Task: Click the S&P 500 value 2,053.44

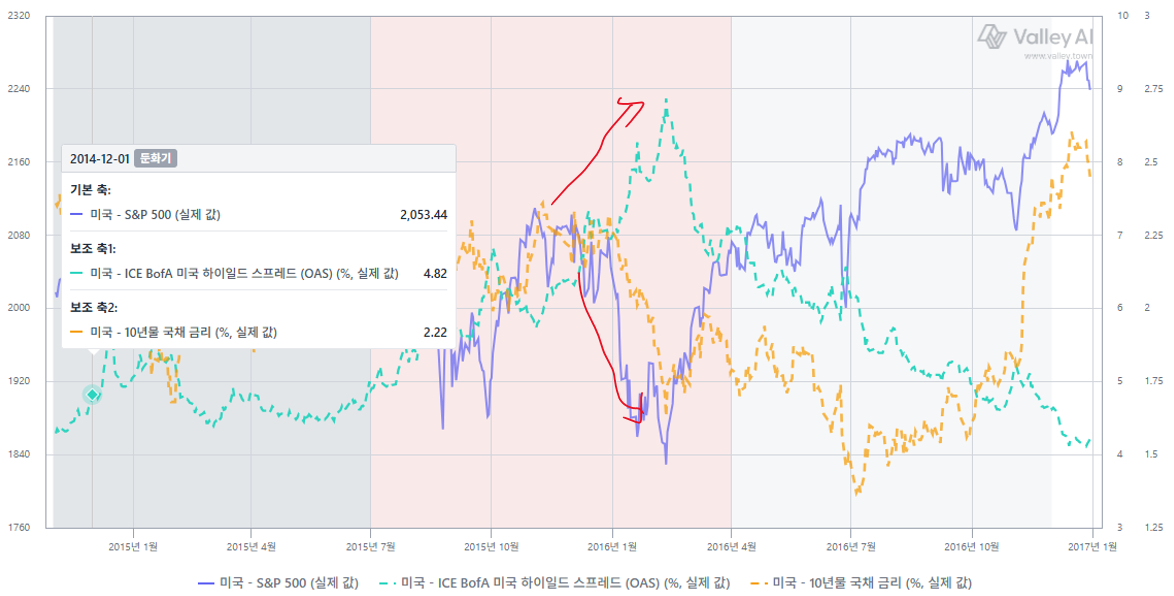Action: [424, 215]
